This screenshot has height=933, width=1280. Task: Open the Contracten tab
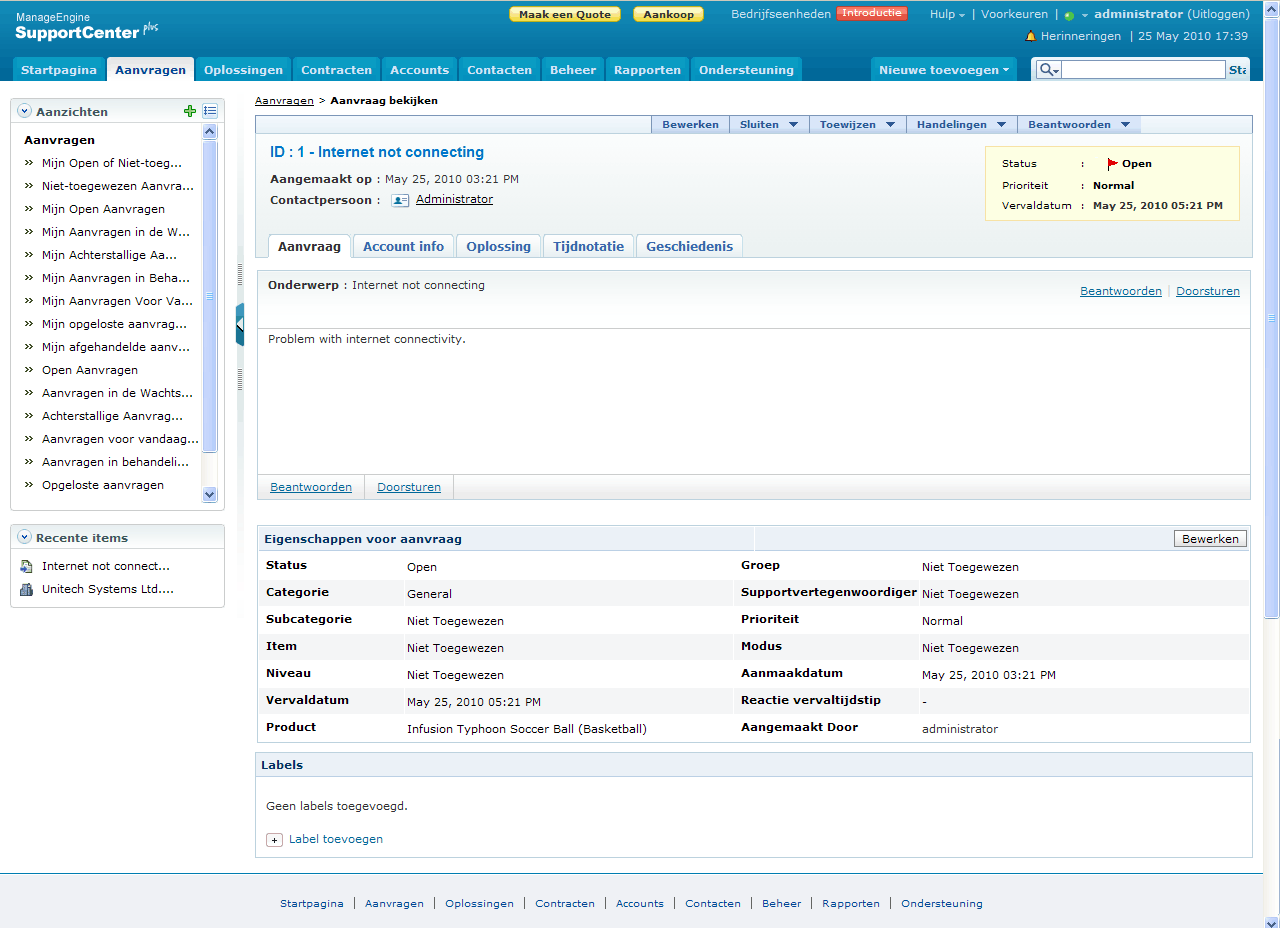click(x=337, y=70)
